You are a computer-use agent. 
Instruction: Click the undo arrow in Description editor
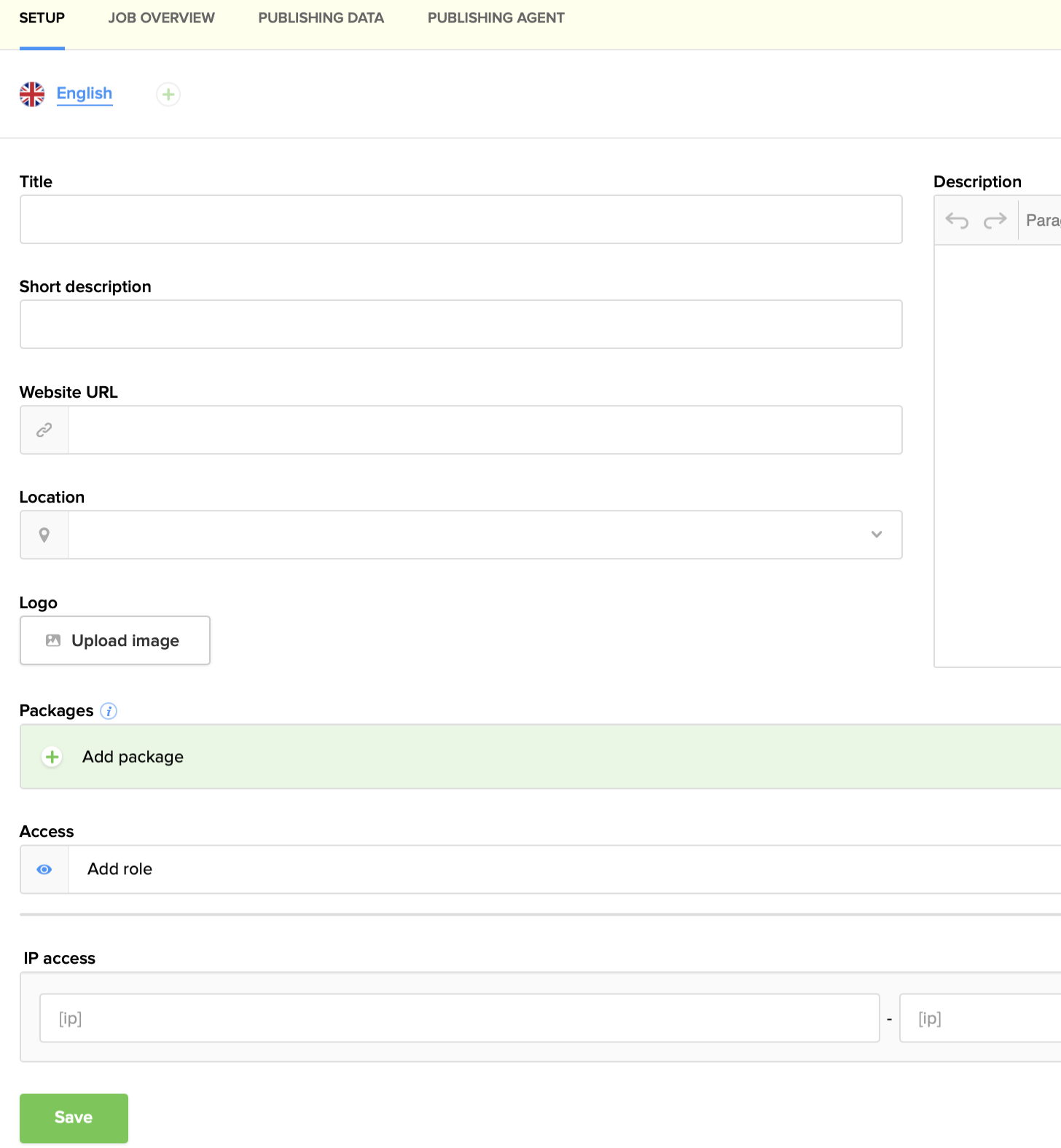(956, 220)
